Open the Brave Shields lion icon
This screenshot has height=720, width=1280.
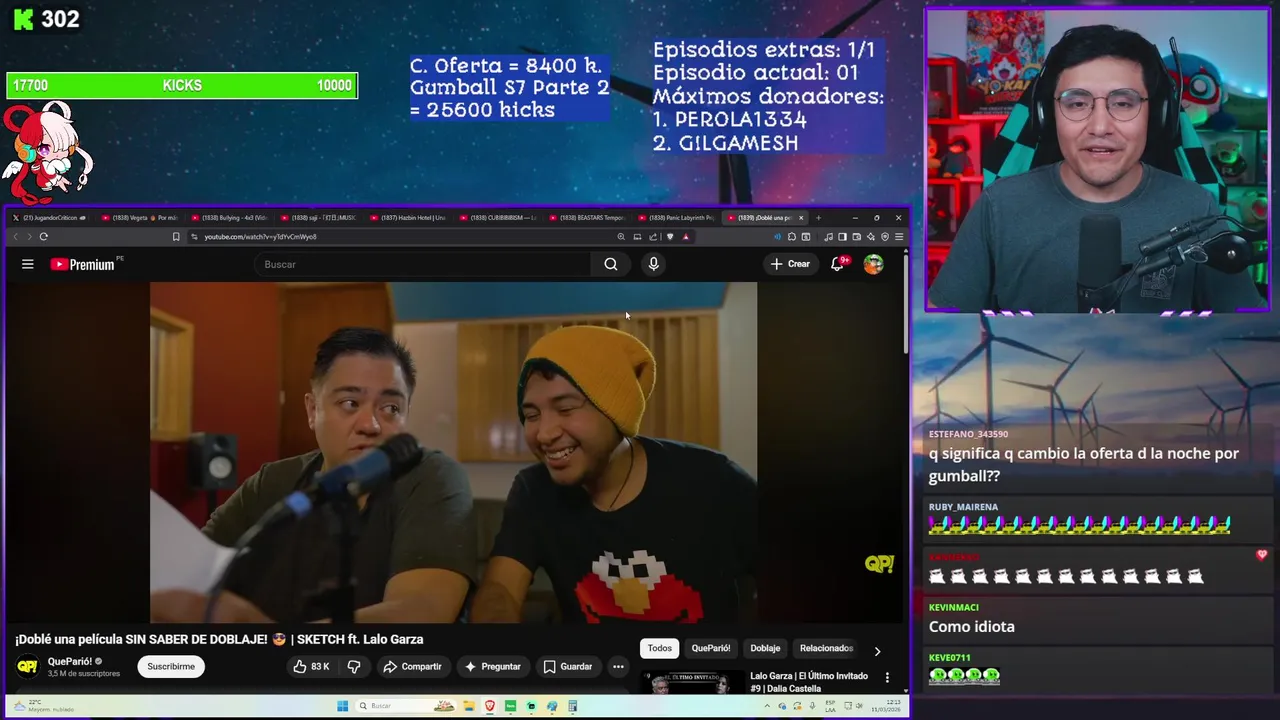click(x=670, y=237)
